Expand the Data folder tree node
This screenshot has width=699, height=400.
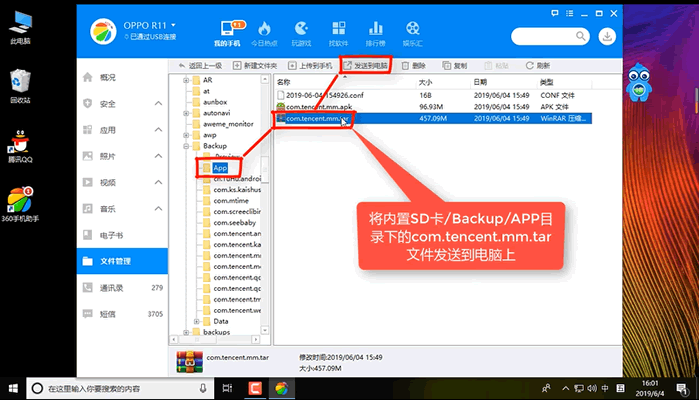click(x=197, y=322)
